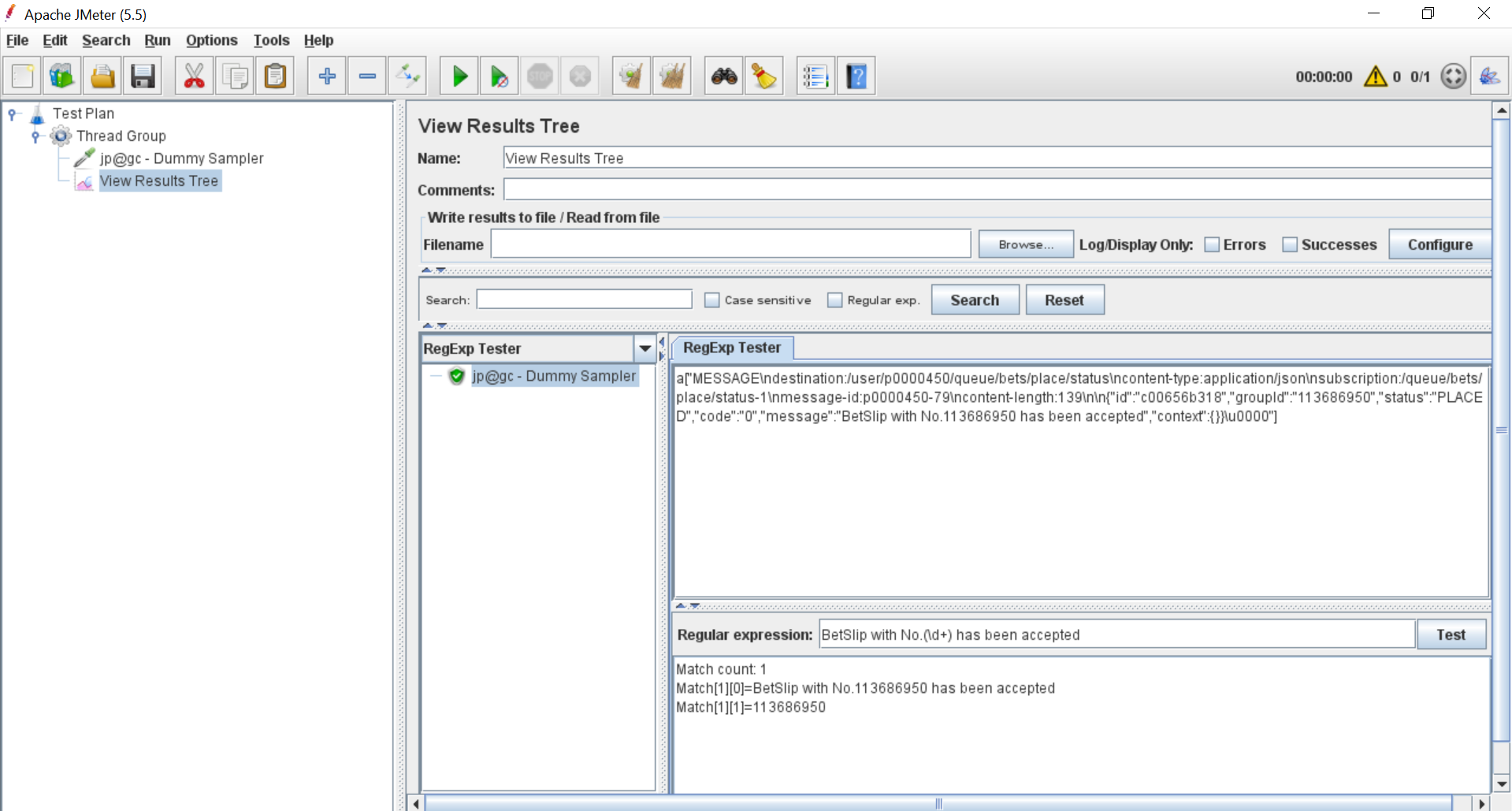Screen dimensions: 1512x811
Task: Click the New test plan icon
Action: point(22,76)
